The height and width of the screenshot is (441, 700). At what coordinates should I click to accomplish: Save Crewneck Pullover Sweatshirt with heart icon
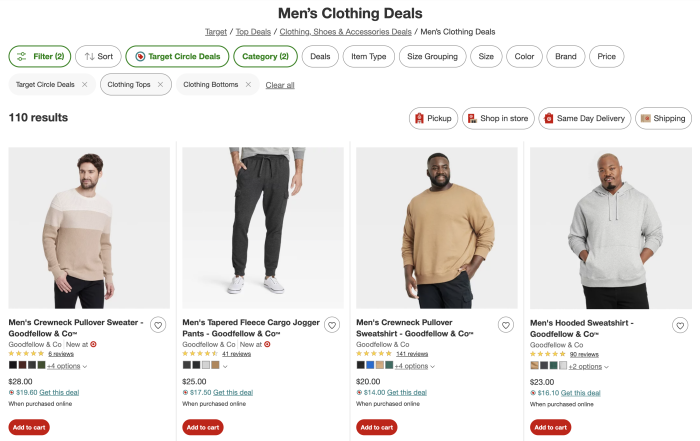point(506,325)
